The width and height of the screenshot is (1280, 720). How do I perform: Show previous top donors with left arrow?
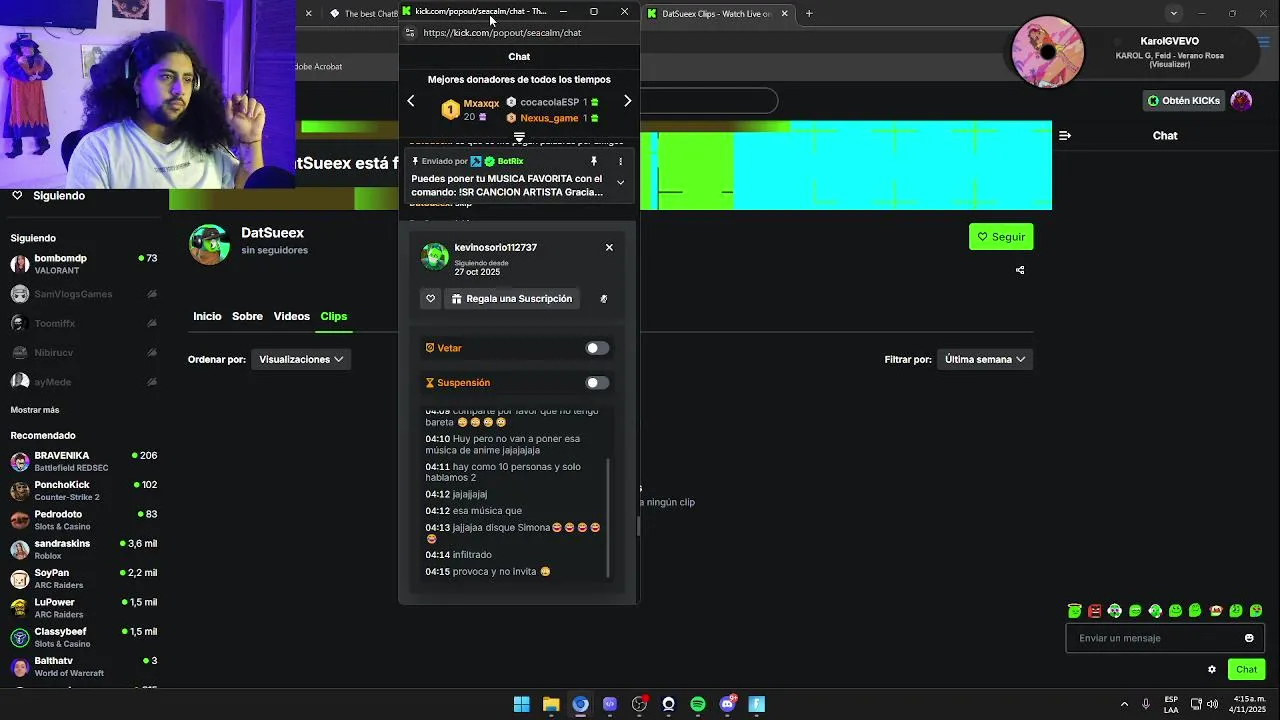[x=410, y=101]
